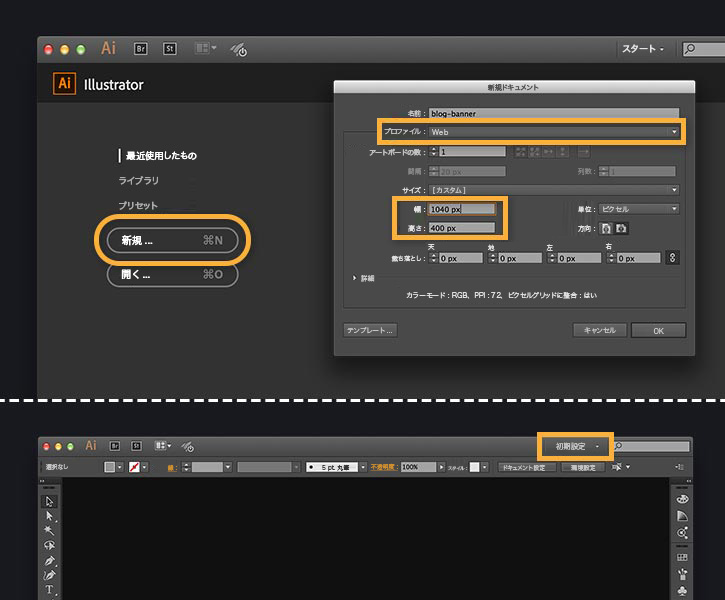The height and width of the screenshot is (600, 725).
Task: Open the プロファイル Web dropdown
Action: [x=554, y=132]
